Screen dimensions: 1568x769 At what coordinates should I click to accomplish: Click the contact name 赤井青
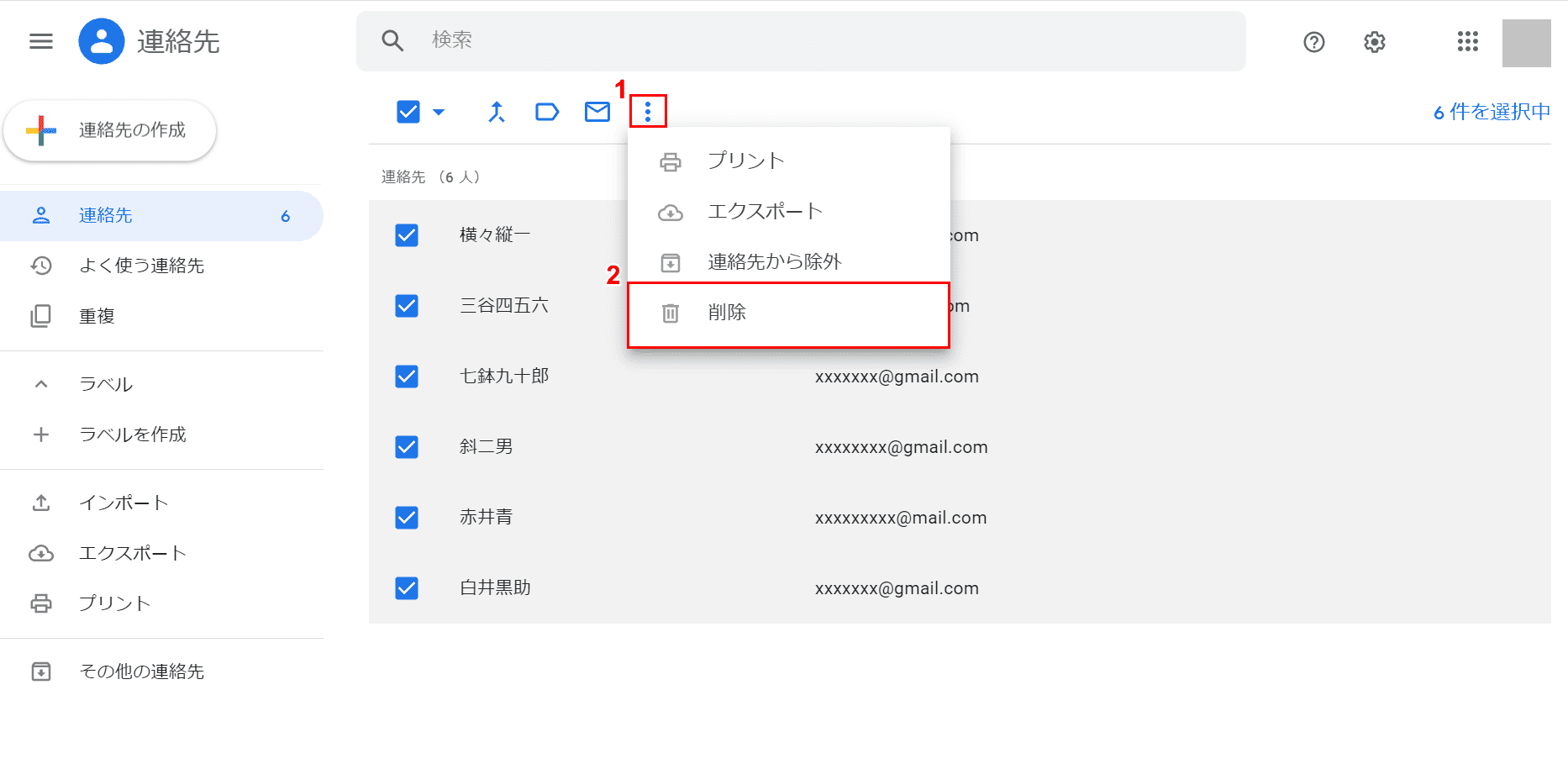(x=487, y=518)
